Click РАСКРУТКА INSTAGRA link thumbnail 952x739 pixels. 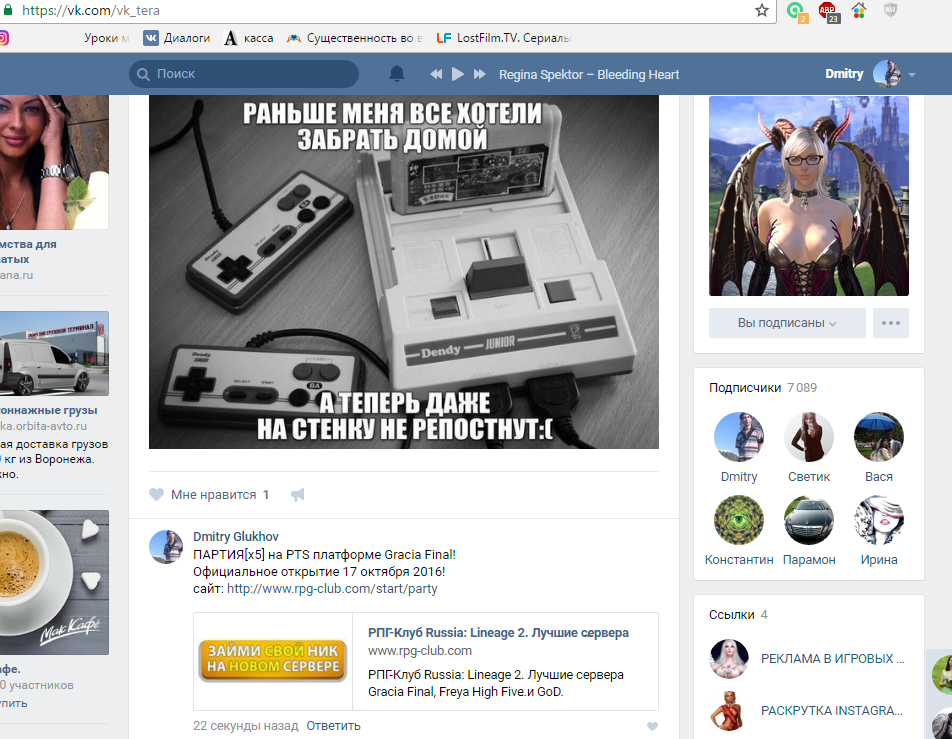729,710
